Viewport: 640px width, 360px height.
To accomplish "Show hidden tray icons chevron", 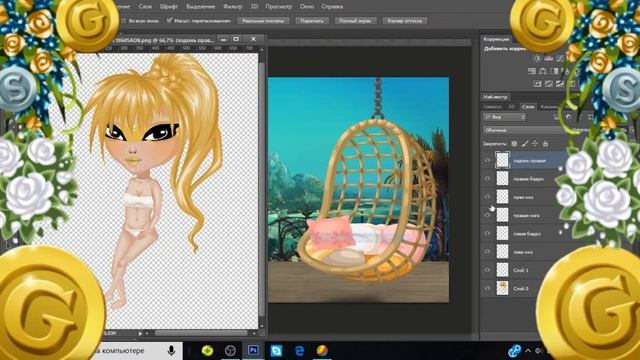I will [x=528, y=350].
